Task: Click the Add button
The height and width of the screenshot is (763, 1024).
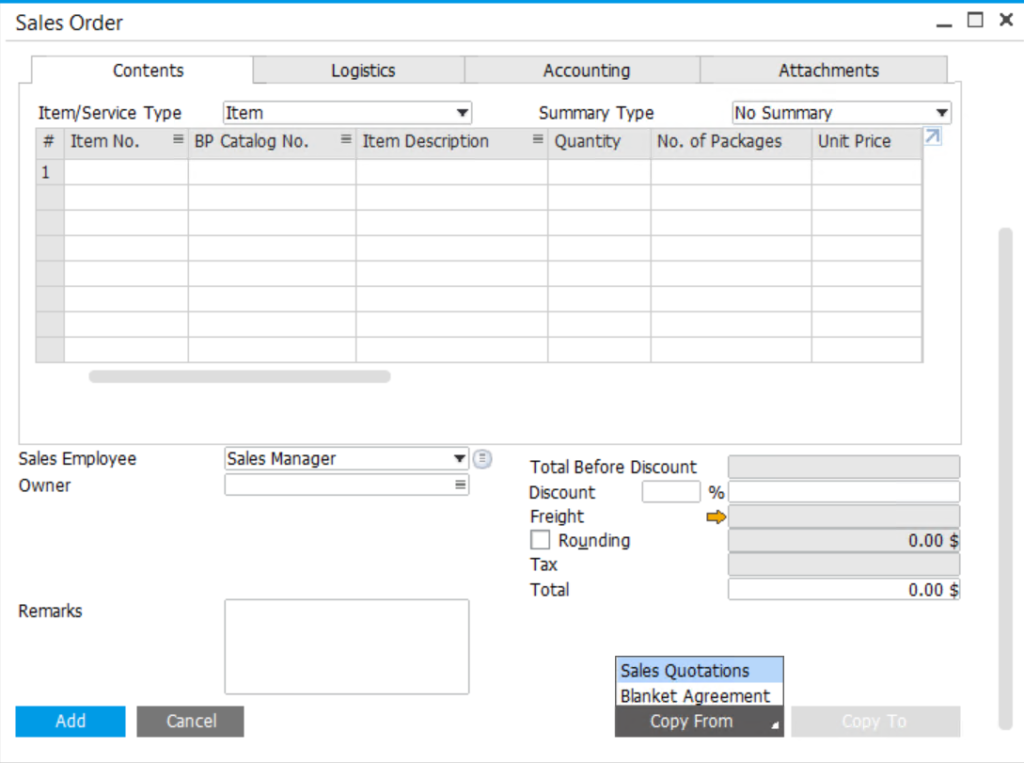Action: [x=69, y=721]
